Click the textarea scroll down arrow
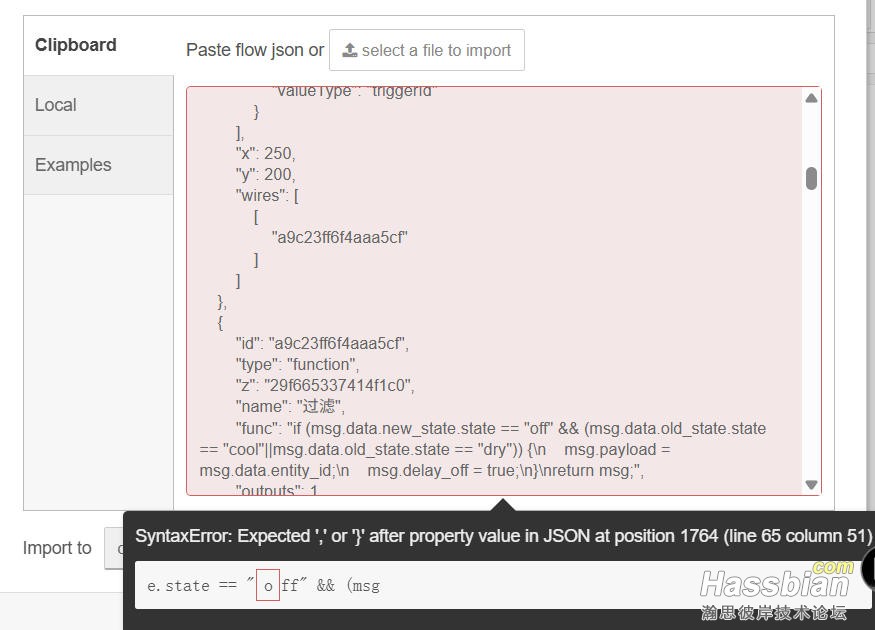Viewport: 875px width, 630px height. coord(811,484)
